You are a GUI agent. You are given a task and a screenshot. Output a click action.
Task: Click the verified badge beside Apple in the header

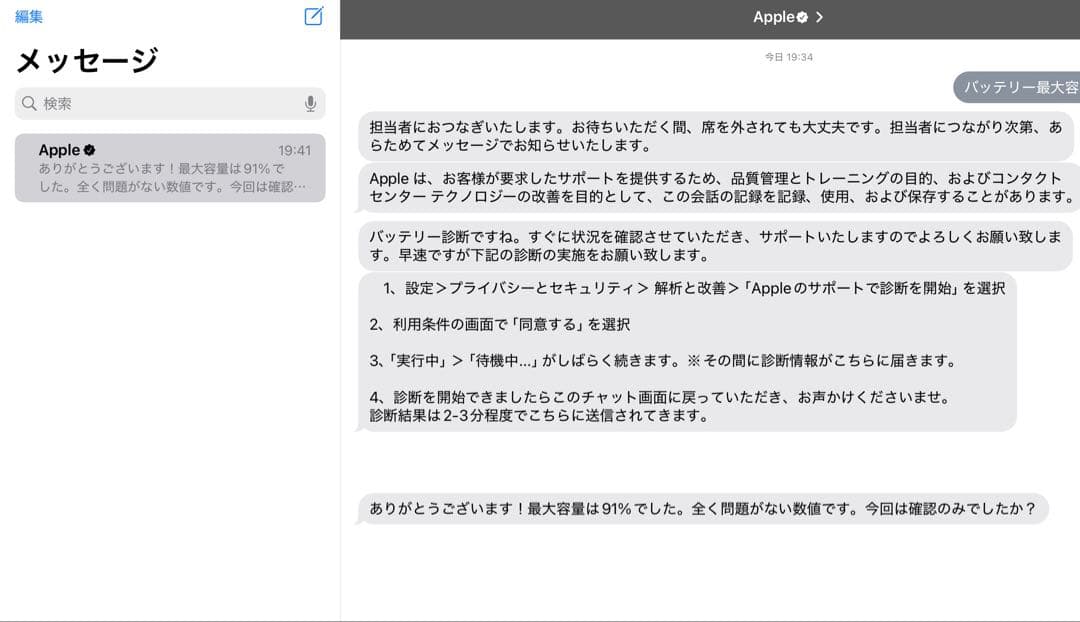[803, 16]
